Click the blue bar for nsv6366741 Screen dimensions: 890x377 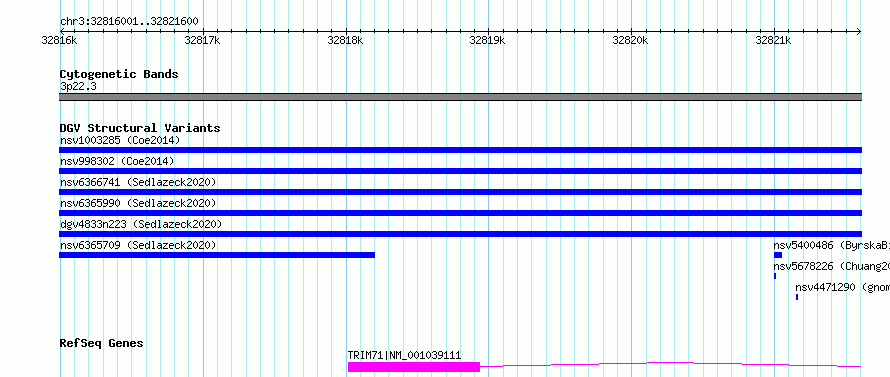pos(460,192)
